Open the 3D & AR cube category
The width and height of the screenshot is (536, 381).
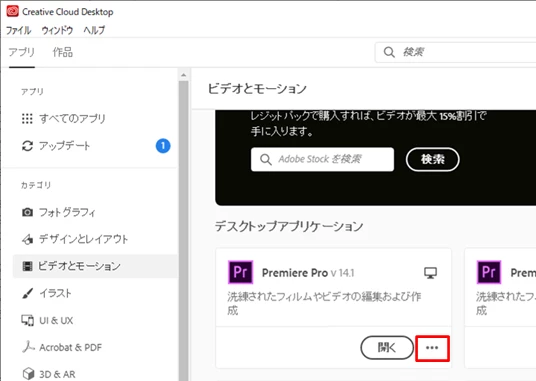(49, 374)
